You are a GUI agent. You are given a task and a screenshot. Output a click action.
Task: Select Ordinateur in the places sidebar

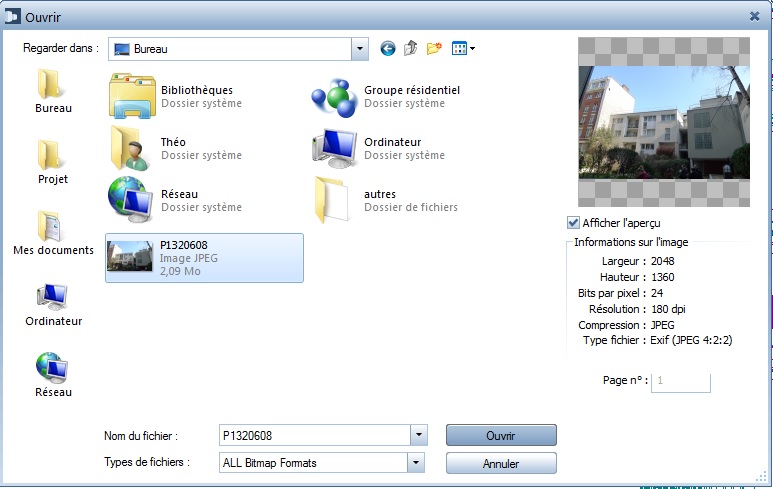[53, 305]
